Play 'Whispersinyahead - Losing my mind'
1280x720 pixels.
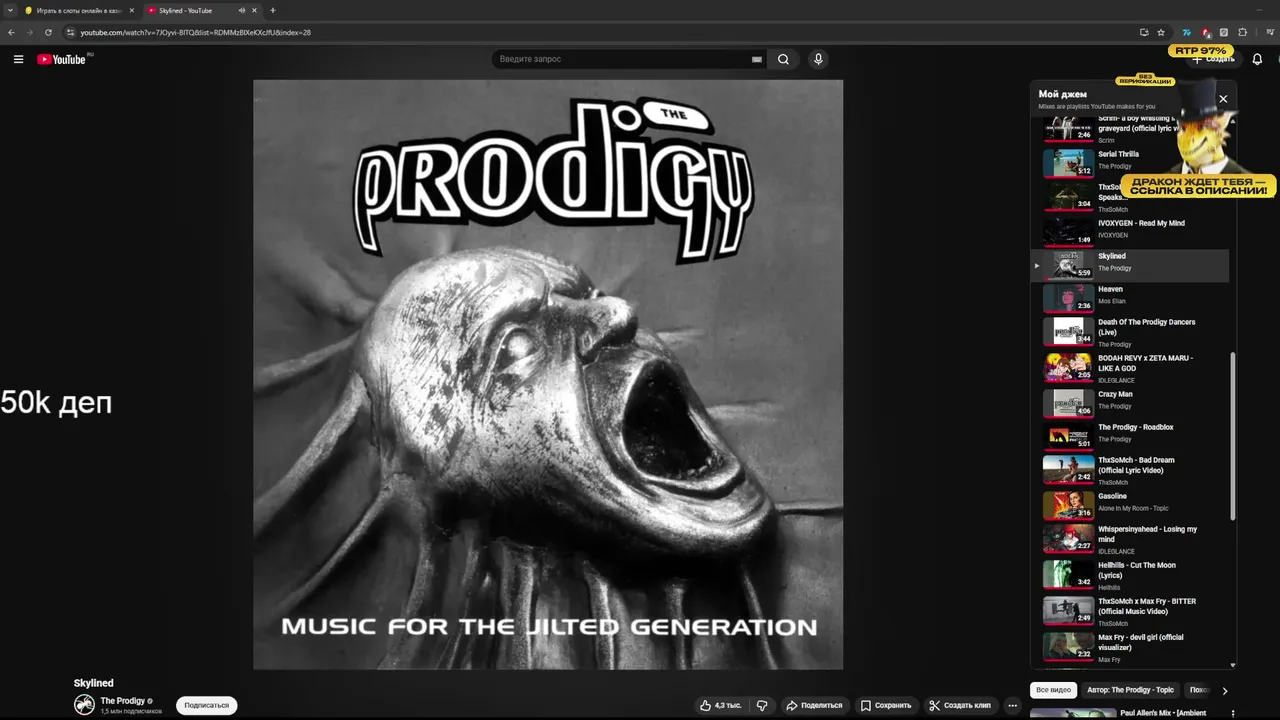[1130, 540]
